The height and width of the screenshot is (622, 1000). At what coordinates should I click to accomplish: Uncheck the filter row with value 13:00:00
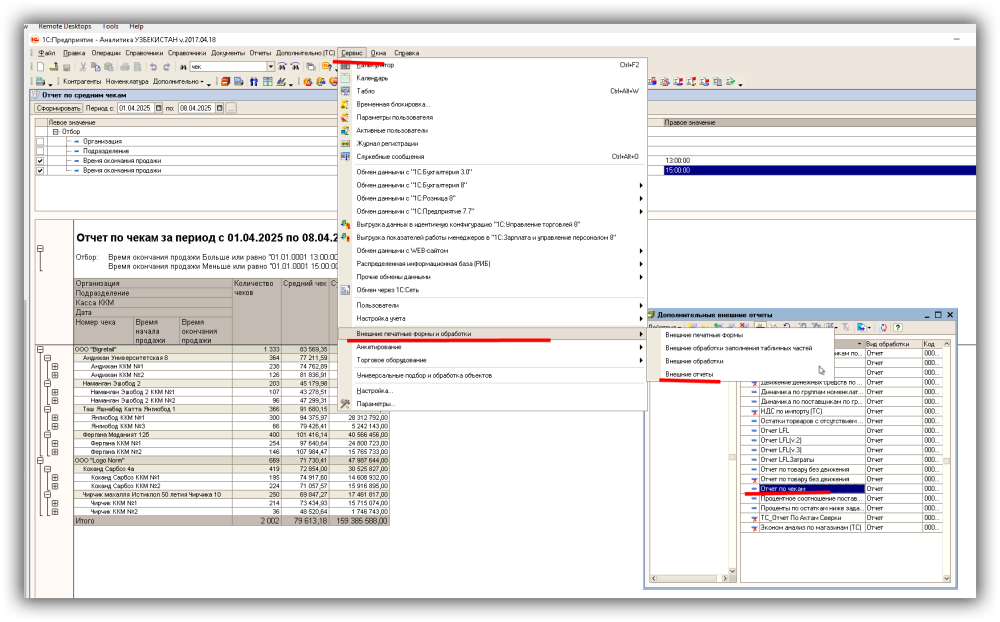tap(40, 161)
